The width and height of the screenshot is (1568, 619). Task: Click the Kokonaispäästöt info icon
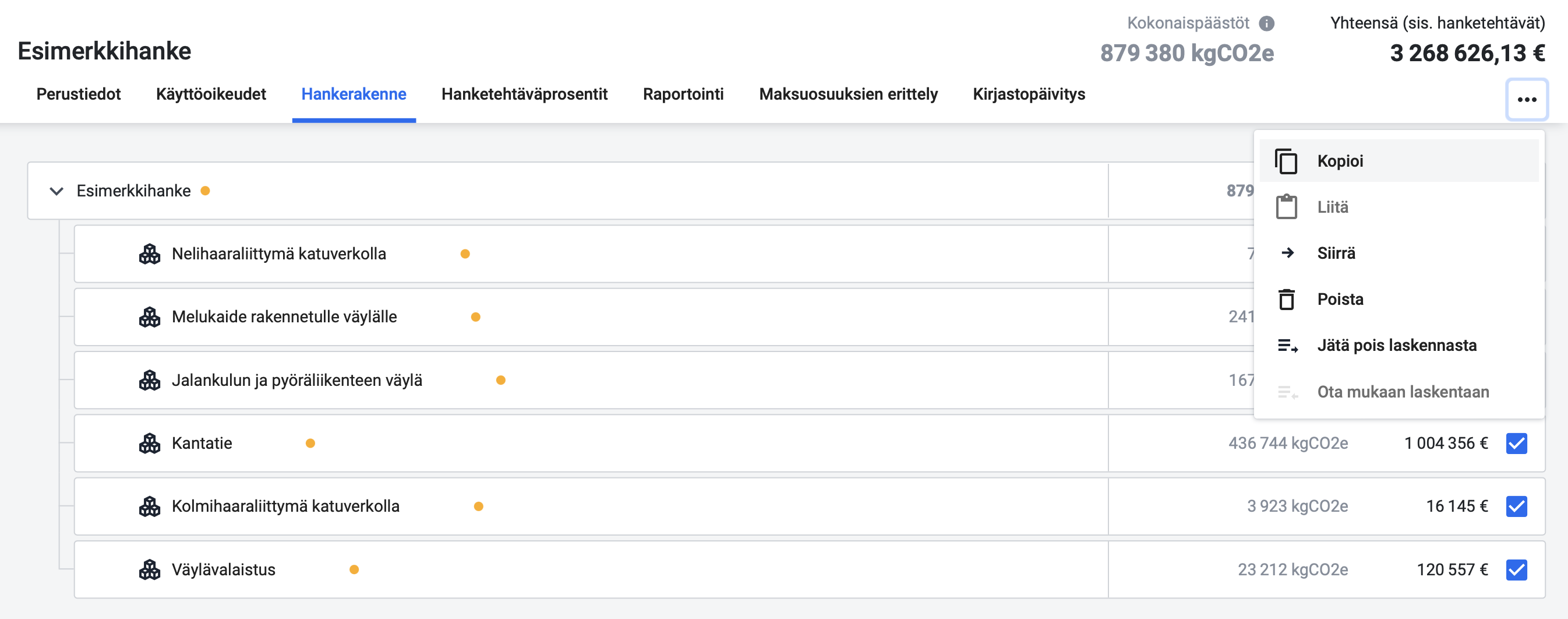point(1267,23)
